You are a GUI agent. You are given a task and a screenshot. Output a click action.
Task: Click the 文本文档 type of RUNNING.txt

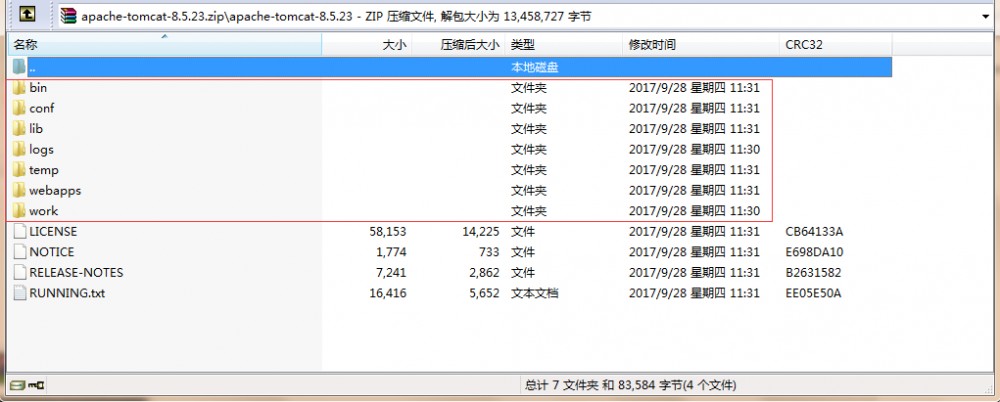coord(534,293)
